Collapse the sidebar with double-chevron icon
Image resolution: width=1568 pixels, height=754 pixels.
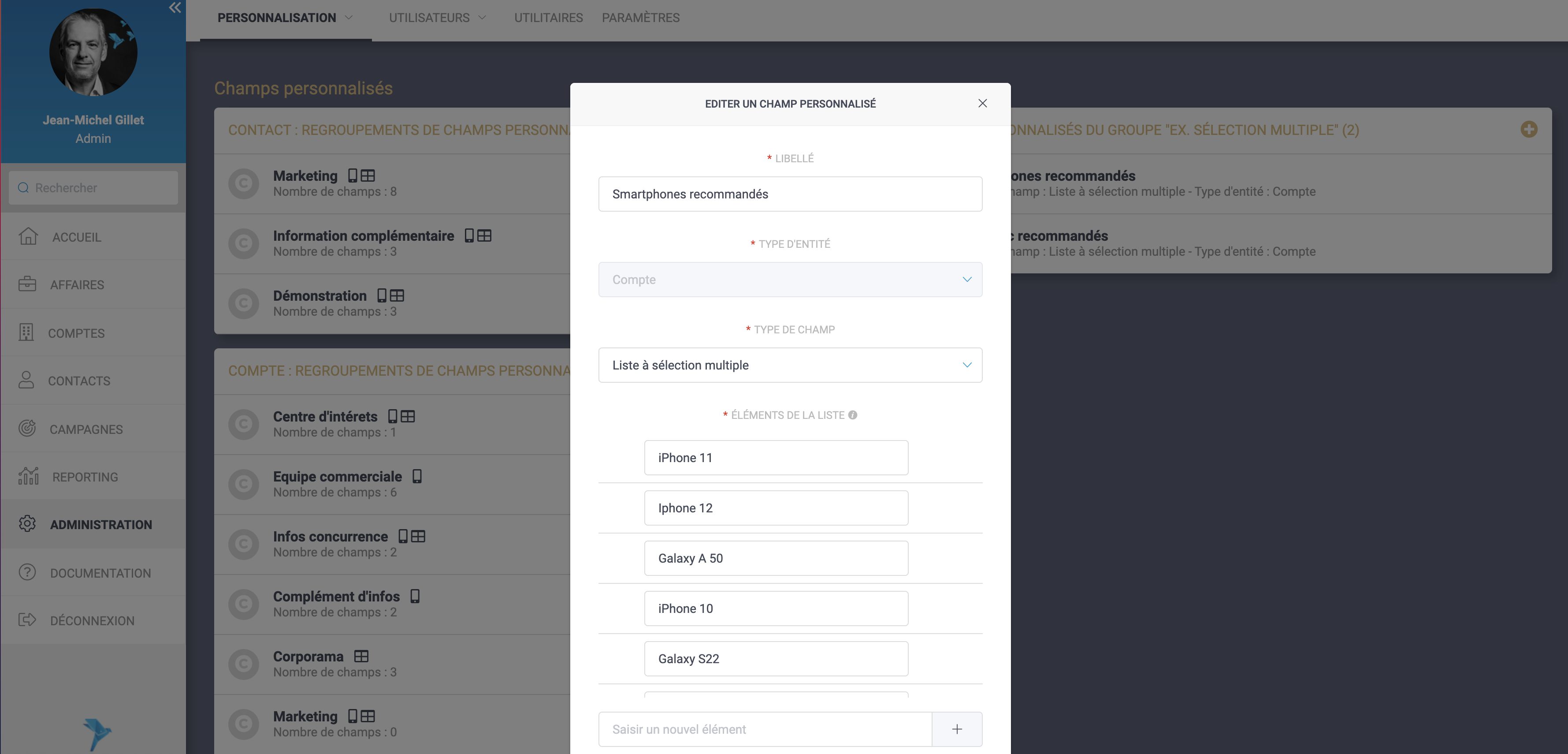coord(175,8)
